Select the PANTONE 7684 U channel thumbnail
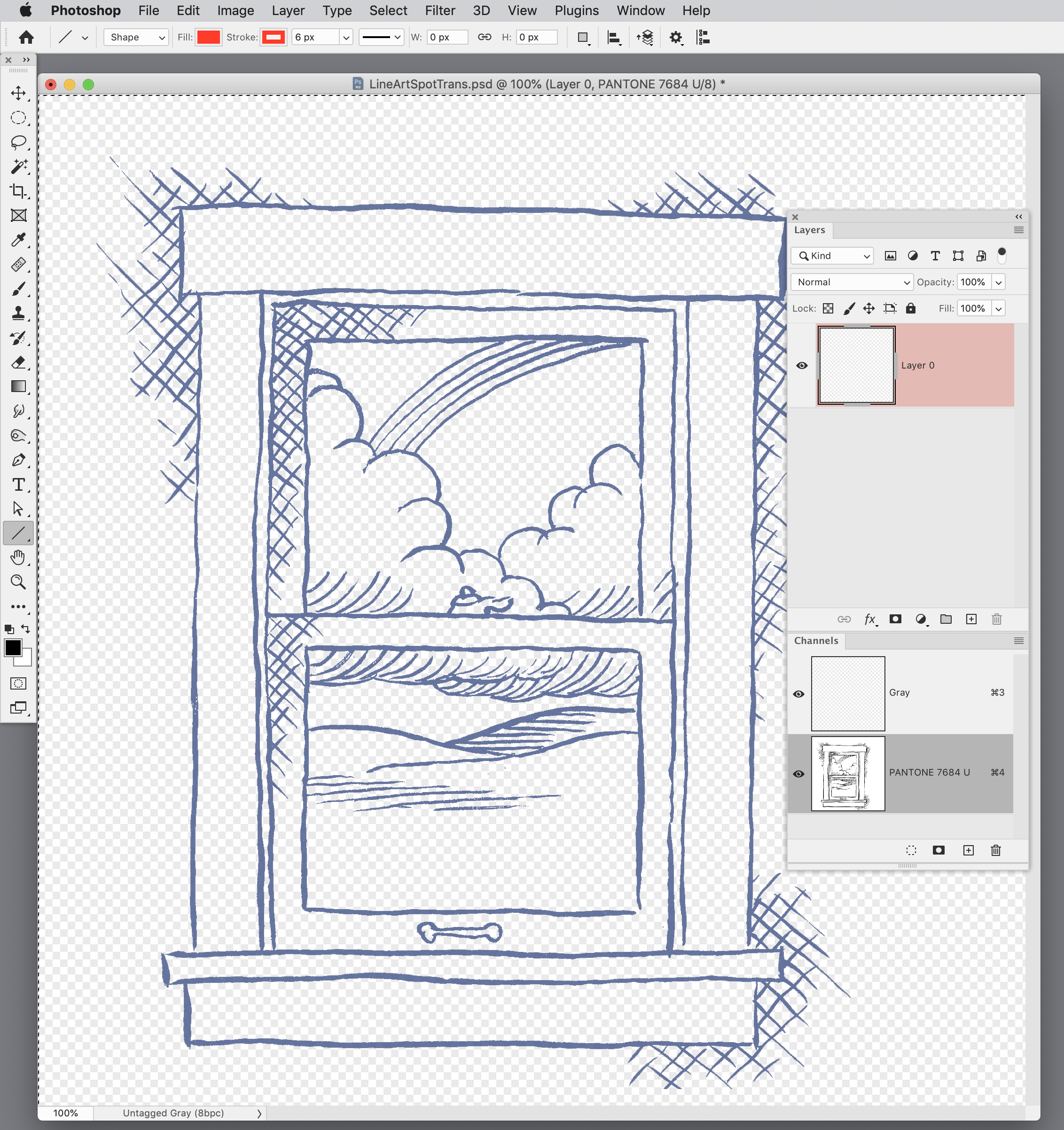Viewport: 1064px width, 1130px height. coord(848,774)
